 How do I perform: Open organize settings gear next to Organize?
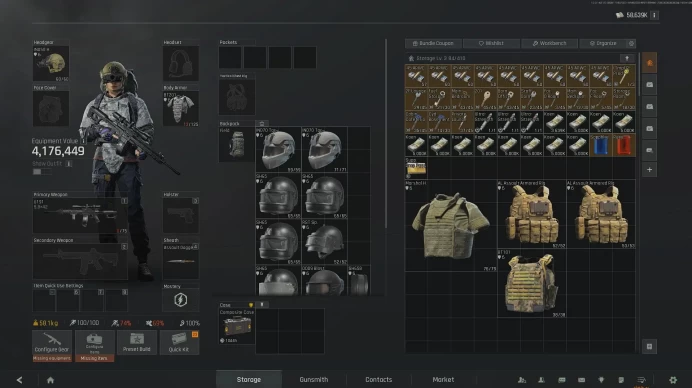click(x=631, y=43)
